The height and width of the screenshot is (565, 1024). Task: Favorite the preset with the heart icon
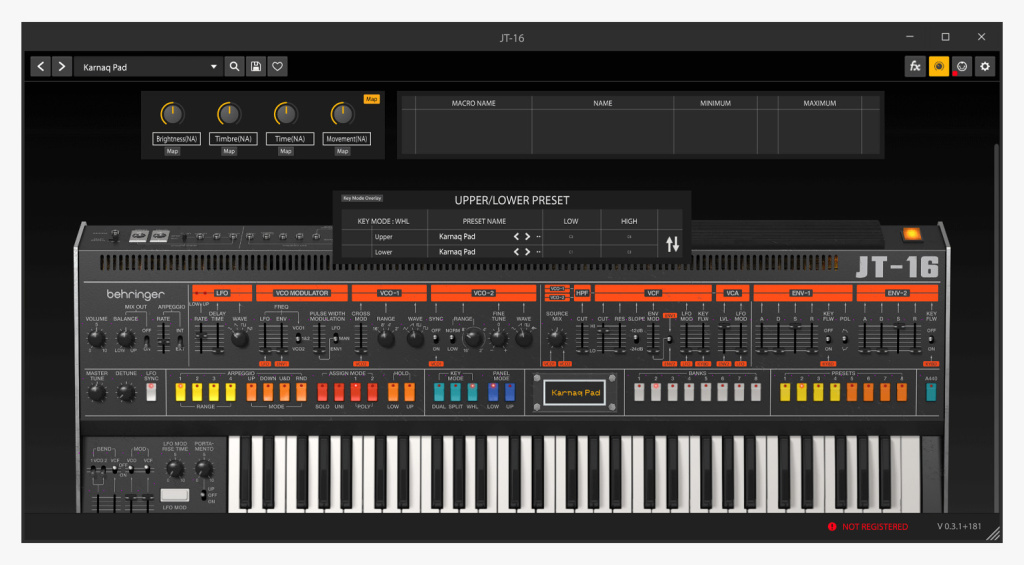click(x=278, y=67)
